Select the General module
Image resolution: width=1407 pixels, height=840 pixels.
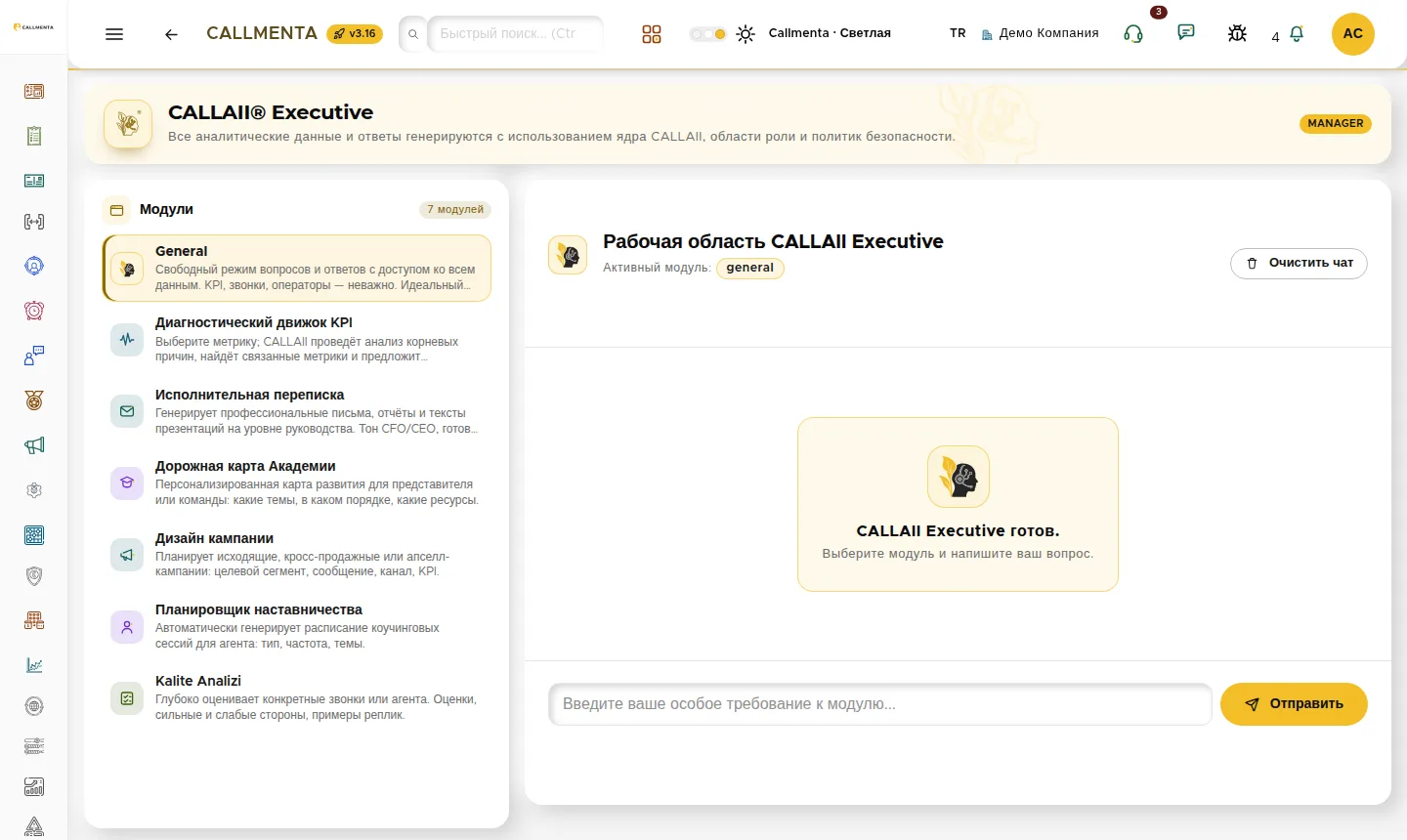(297, 268)
